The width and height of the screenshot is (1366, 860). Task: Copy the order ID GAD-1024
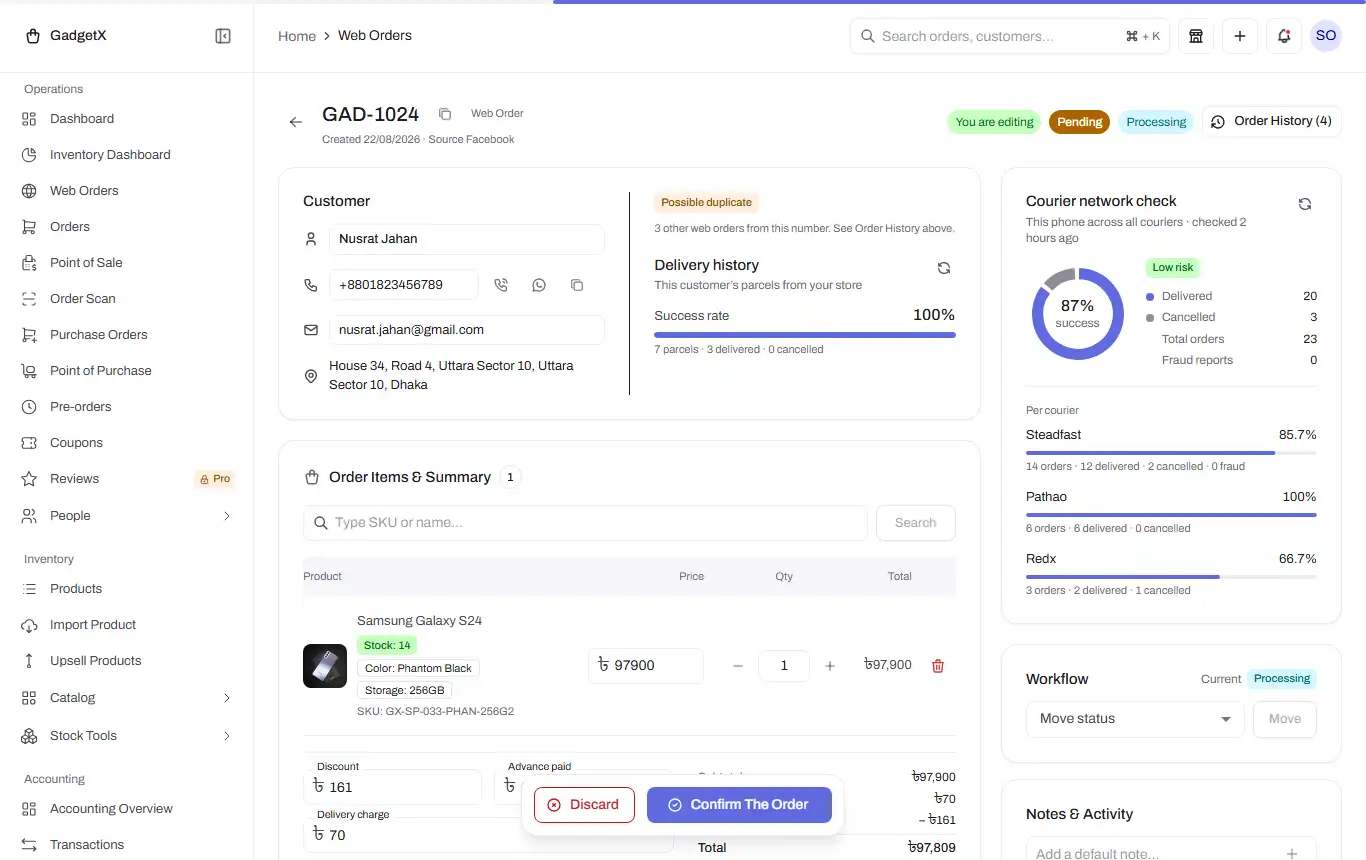tap(445, 114)
